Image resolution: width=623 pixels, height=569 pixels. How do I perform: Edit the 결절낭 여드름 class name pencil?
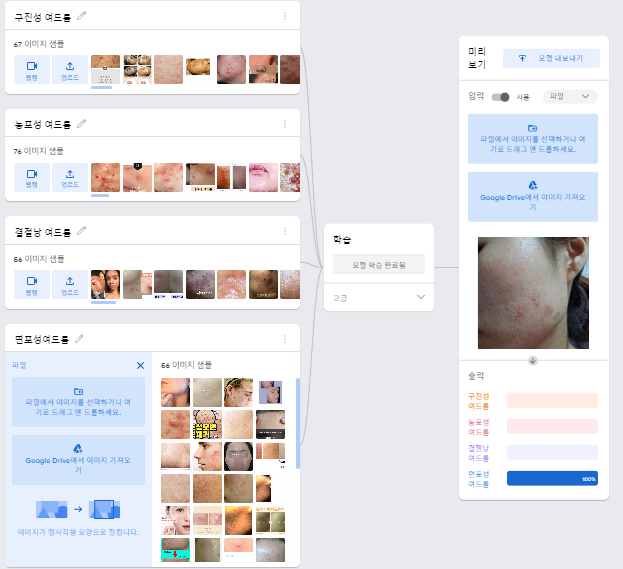click(x=81, y=231)
